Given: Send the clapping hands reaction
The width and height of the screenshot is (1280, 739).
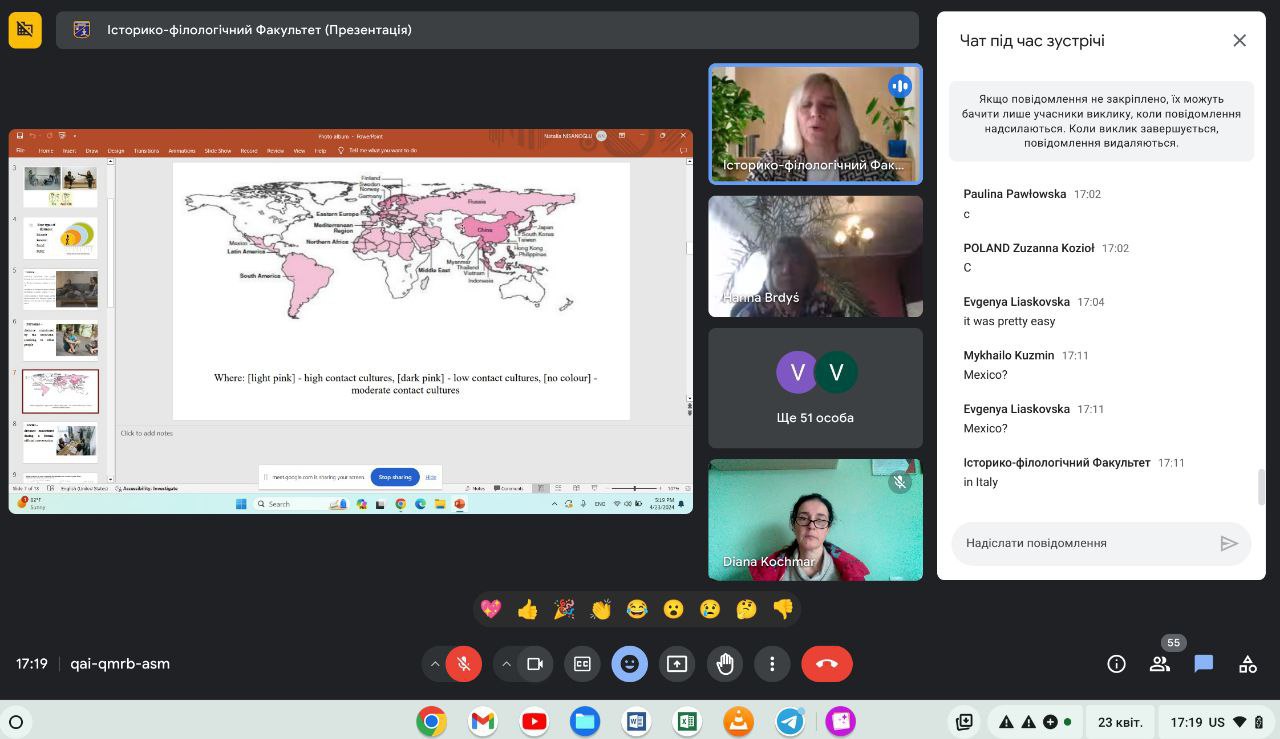Looking at the screenshot, I should coord(600,609).
